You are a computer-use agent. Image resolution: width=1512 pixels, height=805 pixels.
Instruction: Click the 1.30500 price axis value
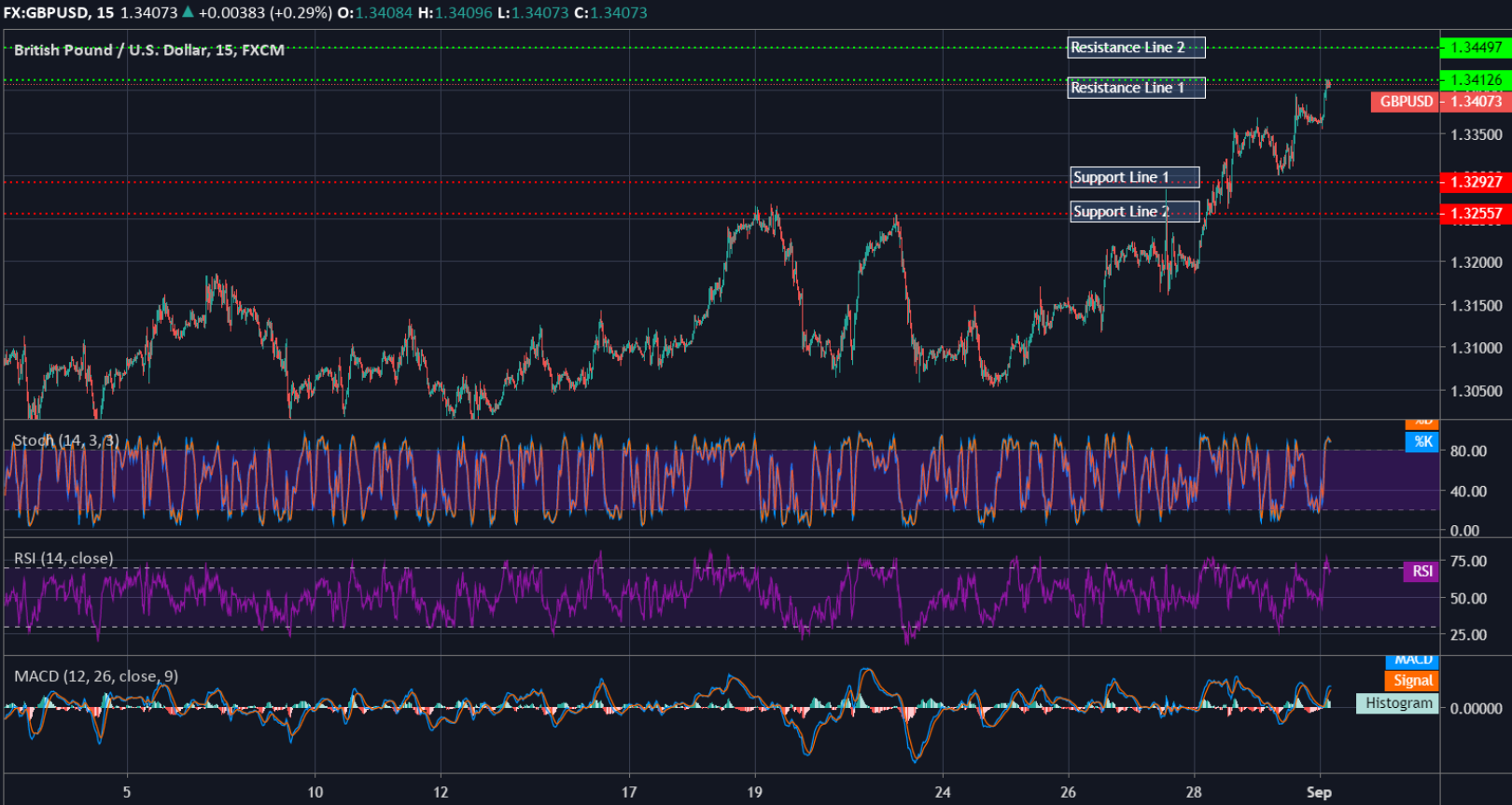(x=1477, y=392)
